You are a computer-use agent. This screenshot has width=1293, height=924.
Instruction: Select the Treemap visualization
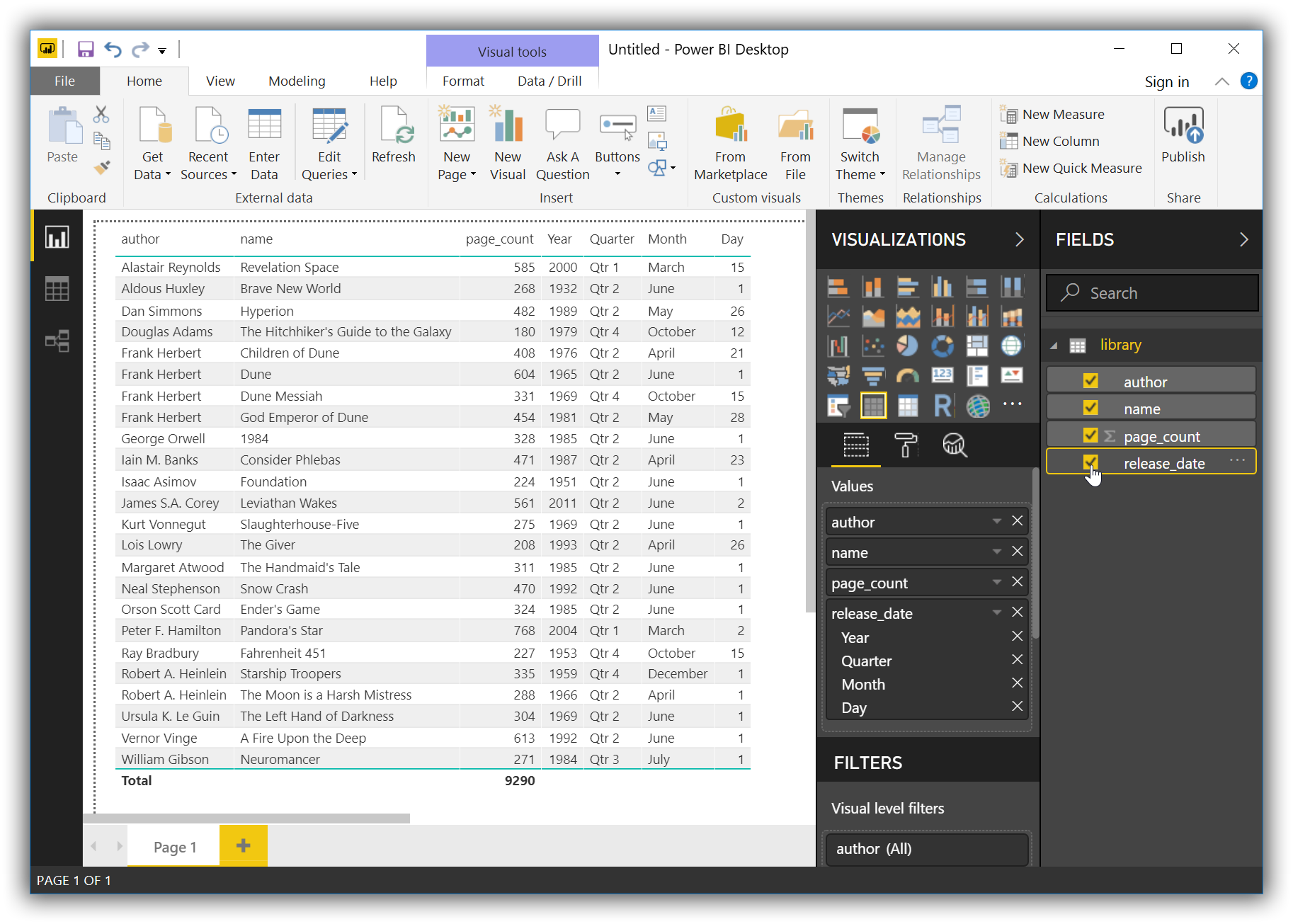pyautogui.click(x=977, y=345)
